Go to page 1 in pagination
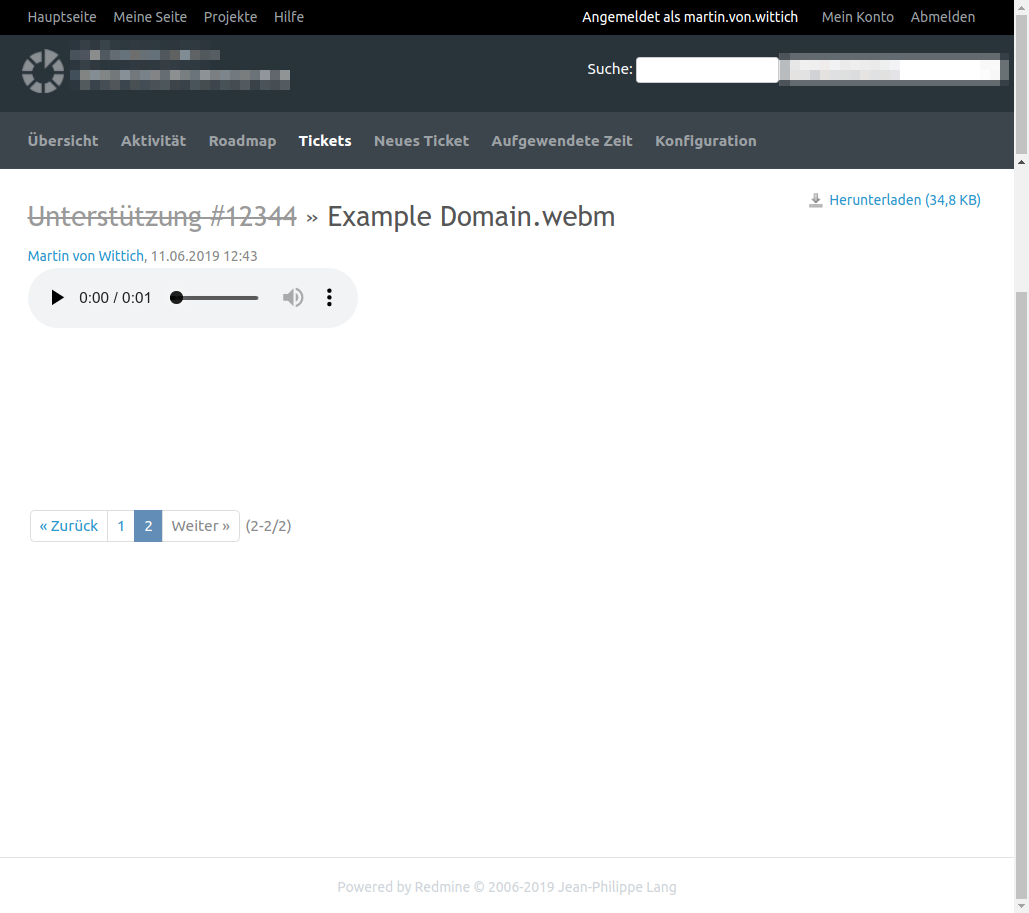1029x913 pixels. coord(121,526)
